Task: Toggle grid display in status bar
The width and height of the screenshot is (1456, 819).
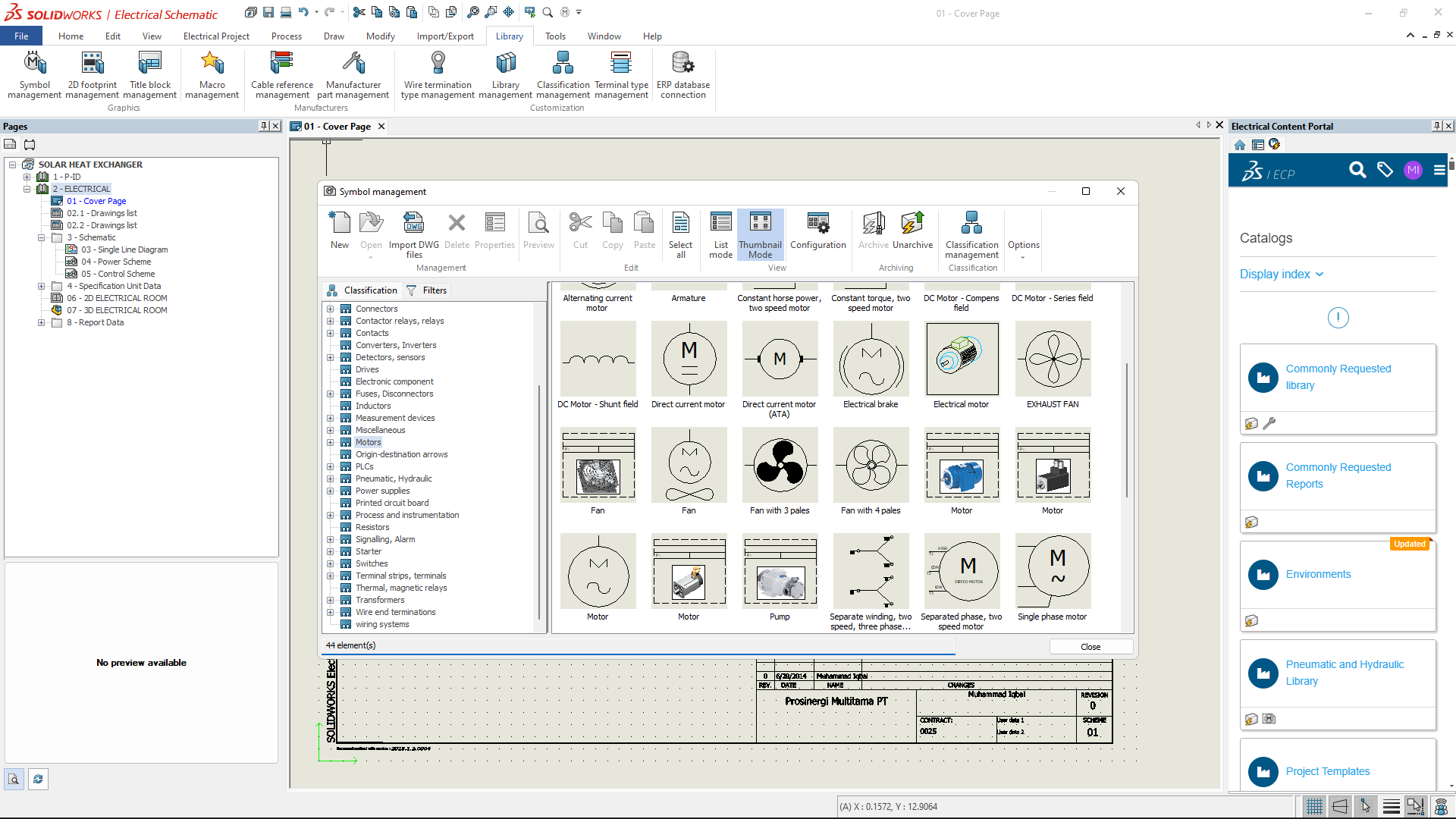Action: click(x=1314, y=806)
